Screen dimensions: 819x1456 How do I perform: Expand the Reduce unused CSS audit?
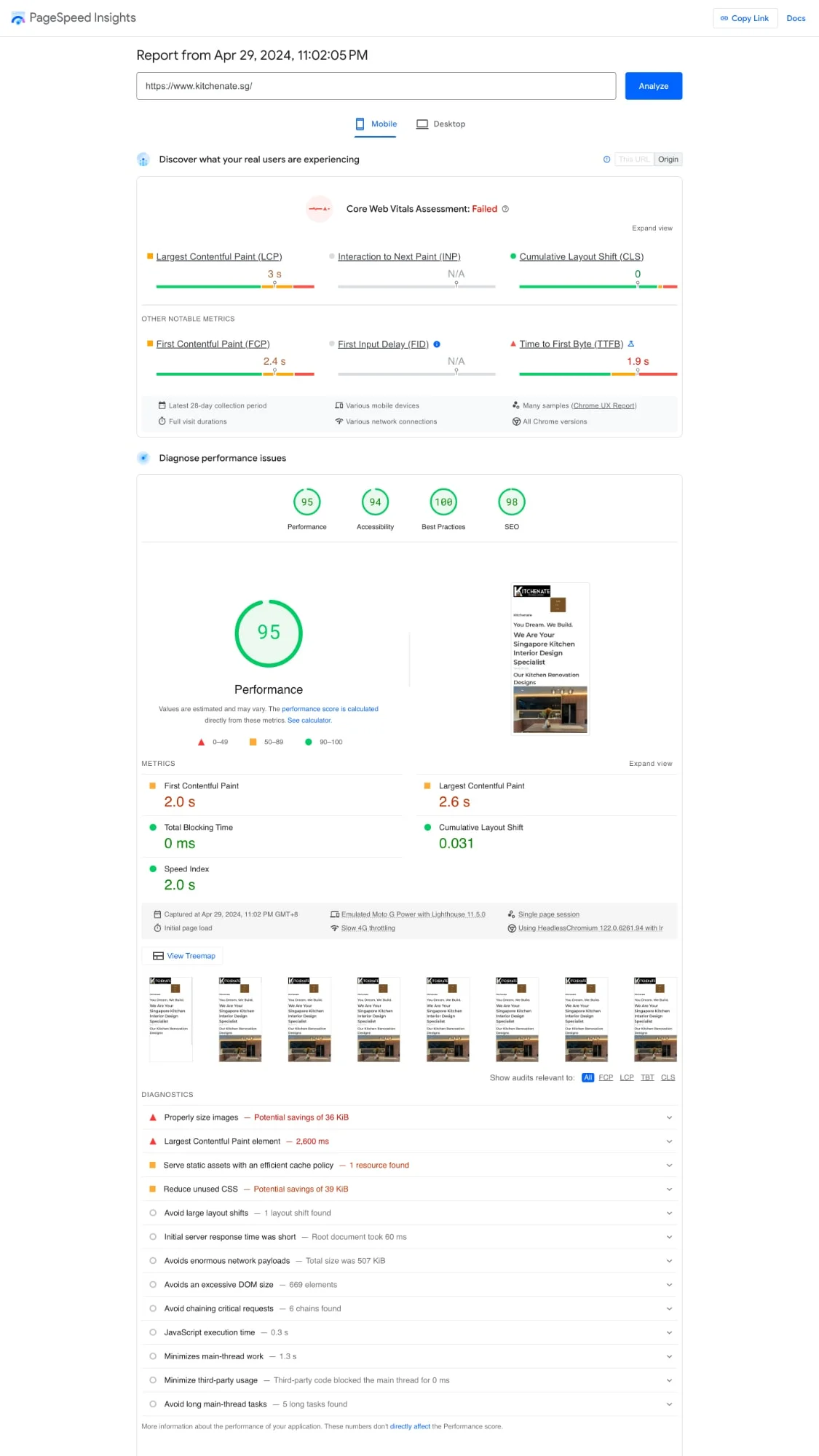tap(669, 1189)
